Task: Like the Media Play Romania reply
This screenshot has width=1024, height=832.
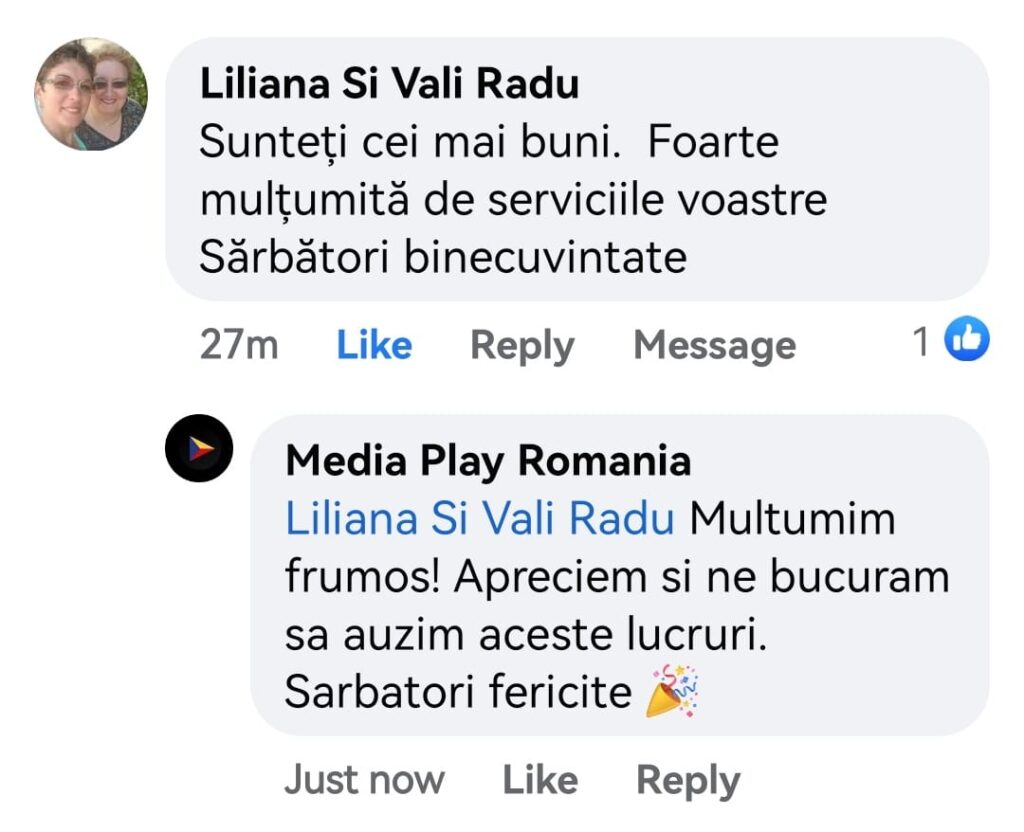Action: click(540, 780)
